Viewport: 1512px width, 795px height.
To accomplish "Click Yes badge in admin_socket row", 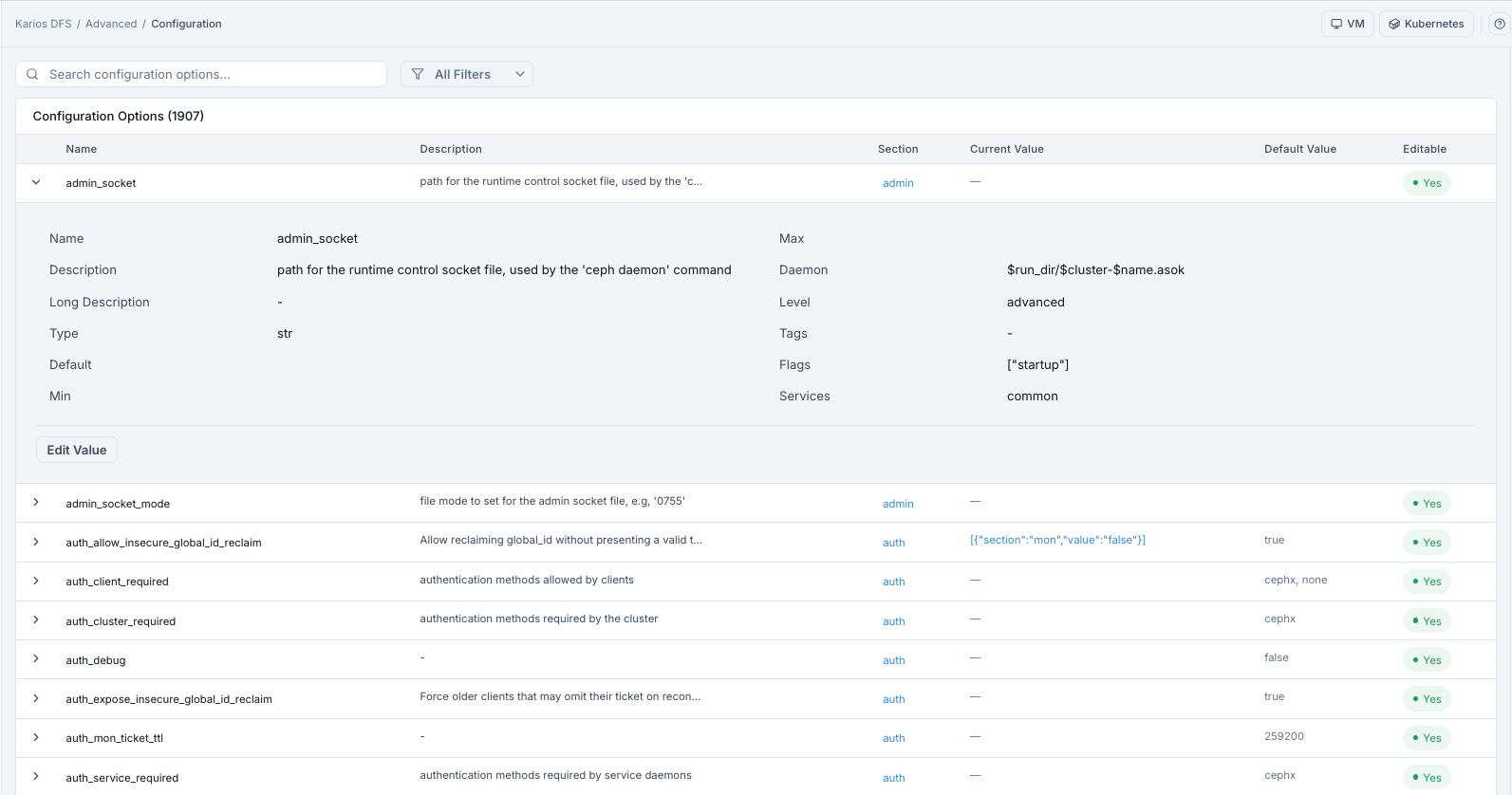I will pyautogui.click(x=1427, y=183).
